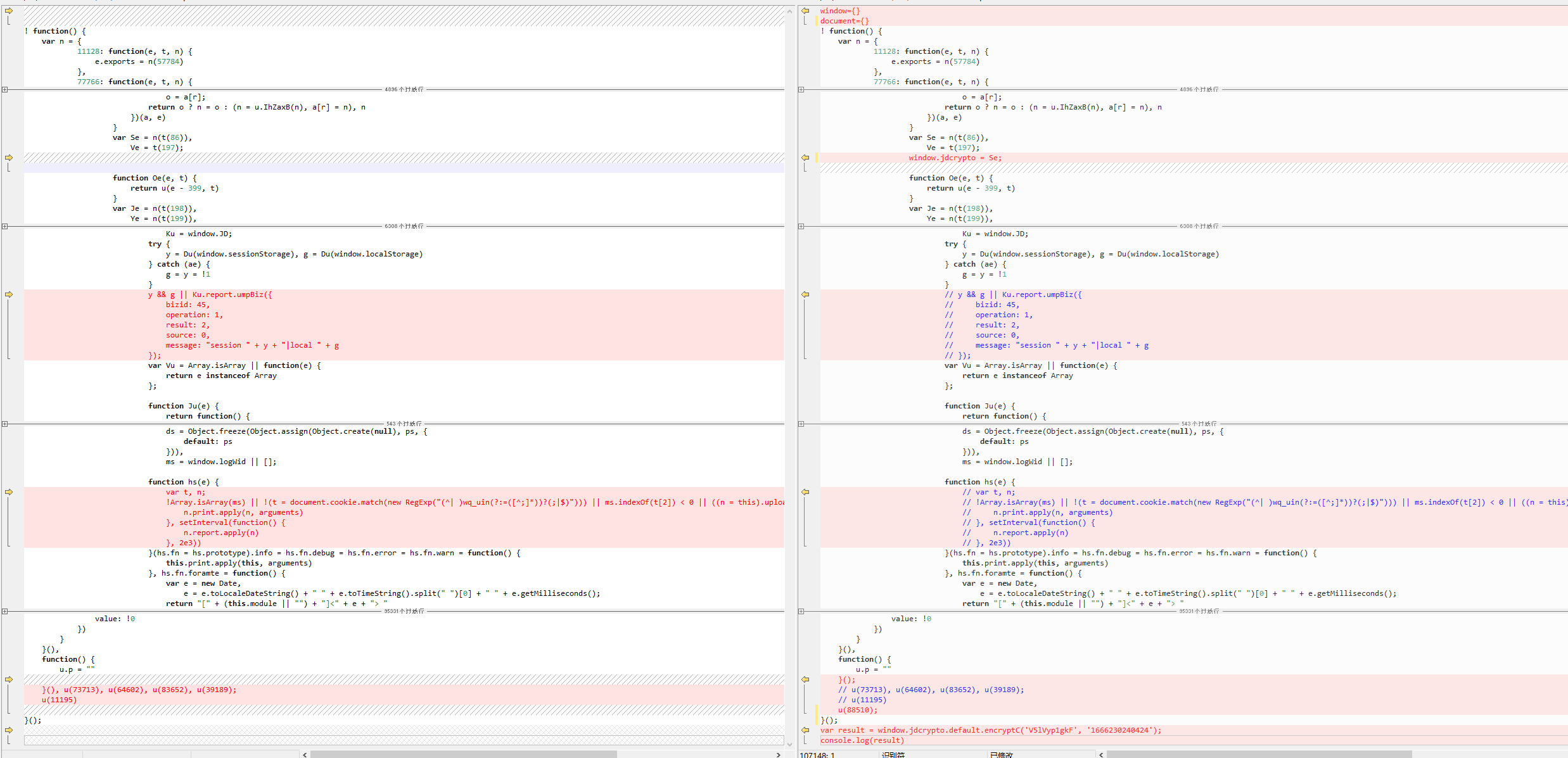Viewport: 1568px width, 758px height.
Task: Click copy-to-left arrow beside 'window.jdcrypto = Se;'
Action: (x=805, y=158)
